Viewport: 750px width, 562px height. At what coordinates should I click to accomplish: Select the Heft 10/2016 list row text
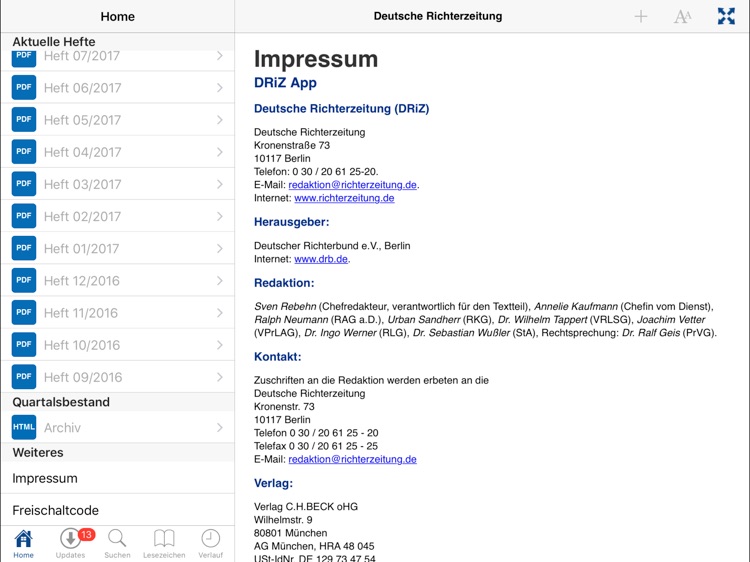(82, 345)
